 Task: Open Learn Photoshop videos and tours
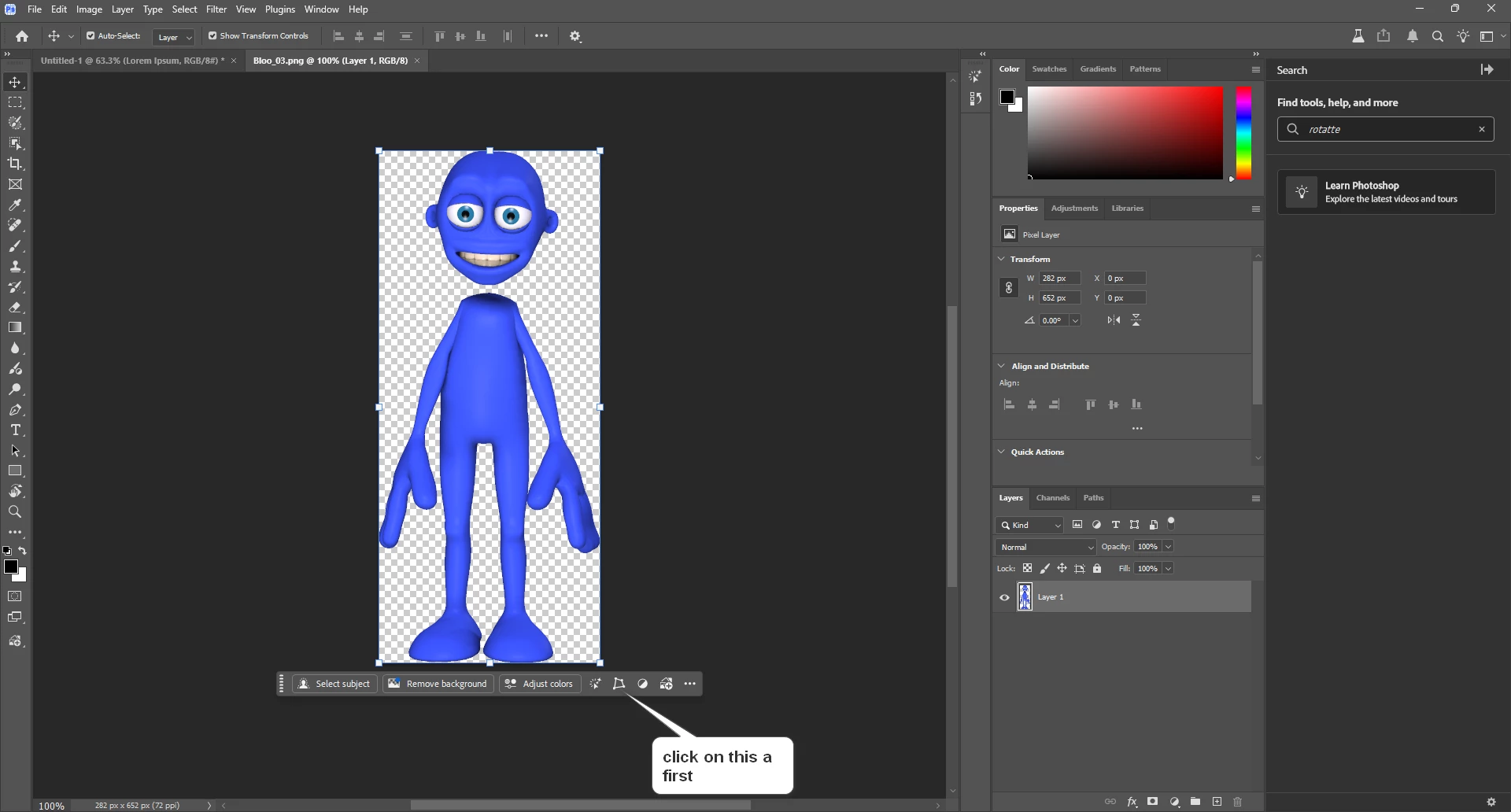pos(1387,192)
